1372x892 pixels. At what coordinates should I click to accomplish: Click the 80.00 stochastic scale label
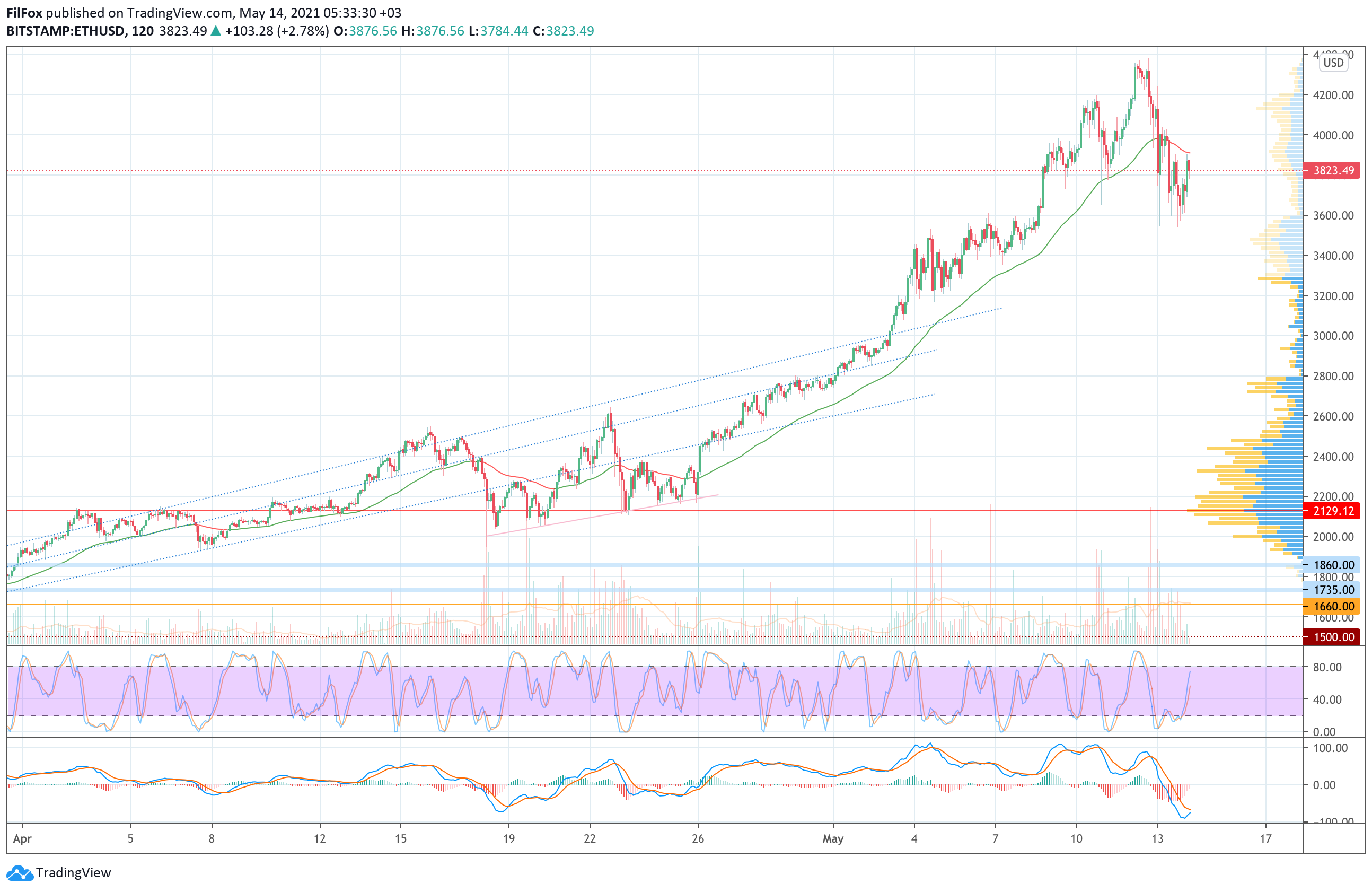click(x=1327, y=667)
